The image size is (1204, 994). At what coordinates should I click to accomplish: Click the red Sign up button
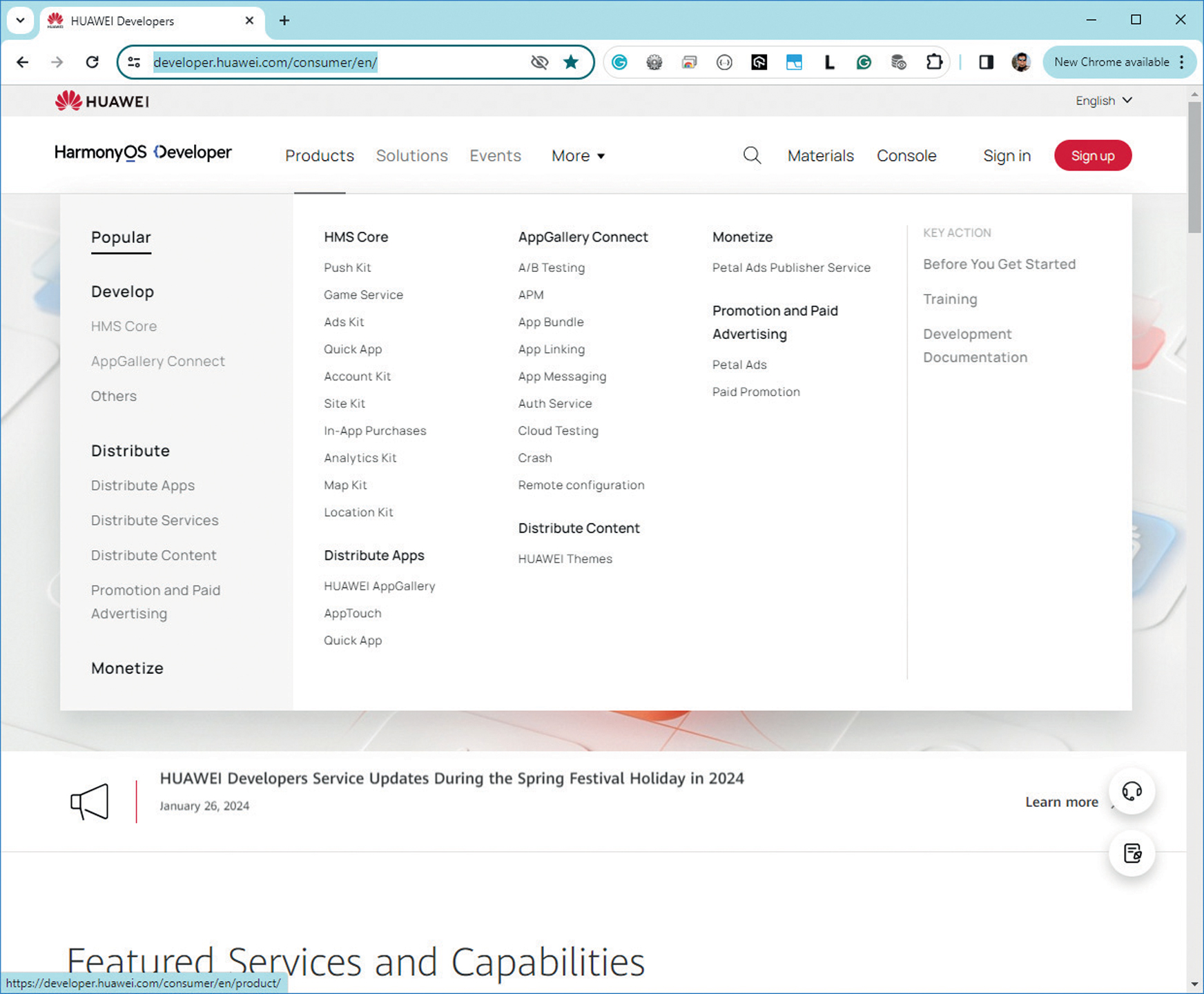point(1093,155)
